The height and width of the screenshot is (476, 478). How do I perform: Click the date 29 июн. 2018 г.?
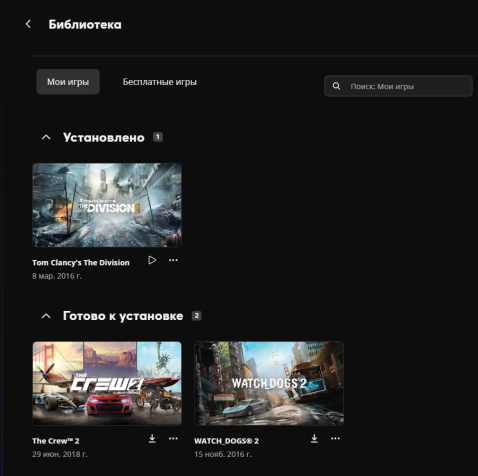click(60, 454)
